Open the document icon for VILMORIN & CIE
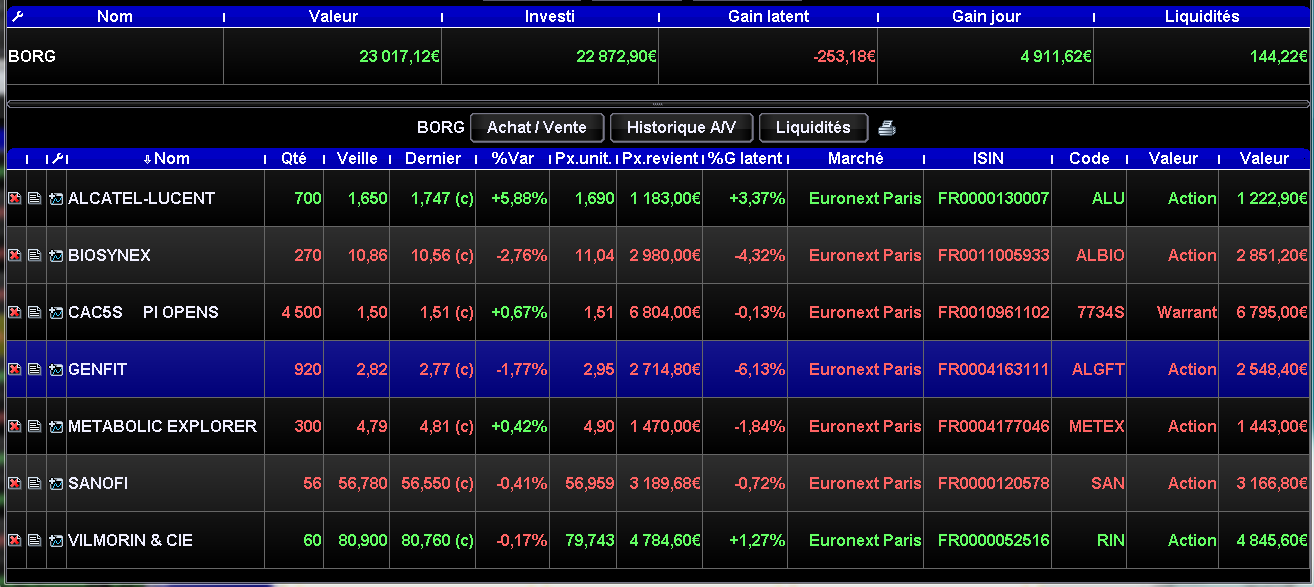This screenshot has height=587, width=1314. [35, 541]
